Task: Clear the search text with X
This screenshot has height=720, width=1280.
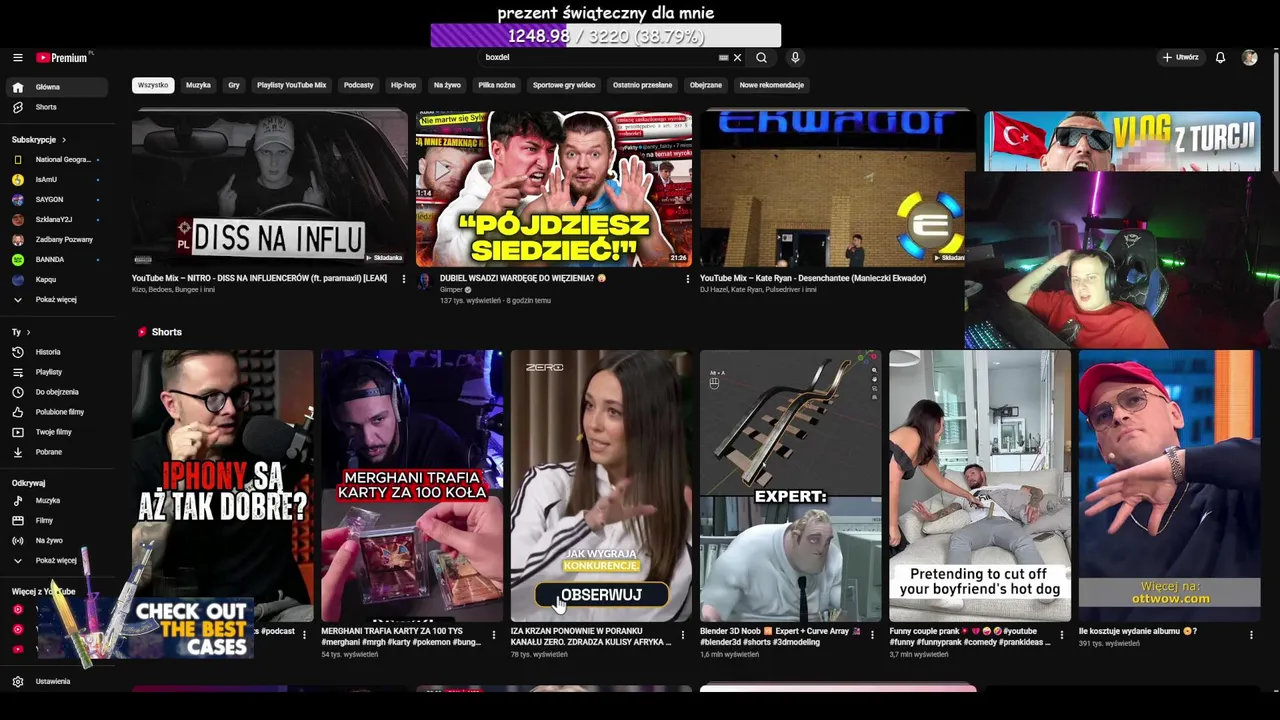Action: click(738, 58)
